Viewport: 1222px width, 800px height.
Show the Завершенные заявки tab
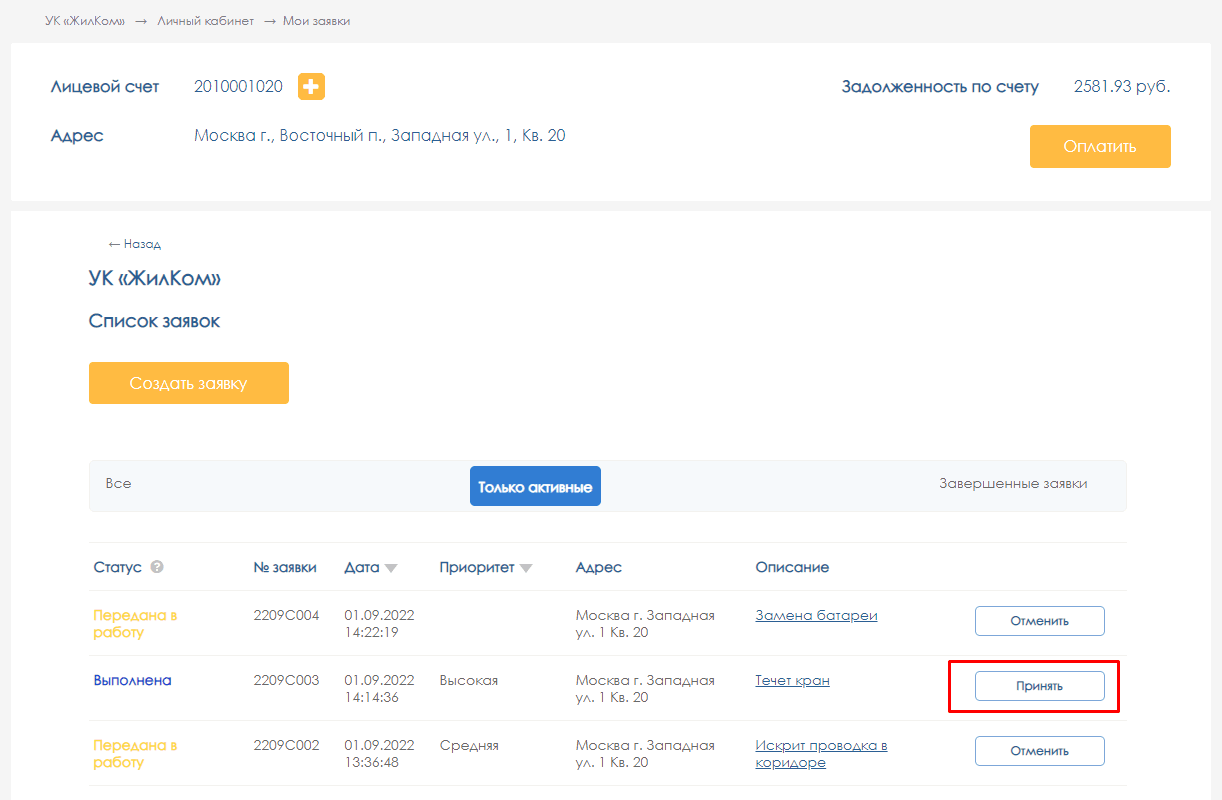pyautogui.click(x=1012, y=484)
